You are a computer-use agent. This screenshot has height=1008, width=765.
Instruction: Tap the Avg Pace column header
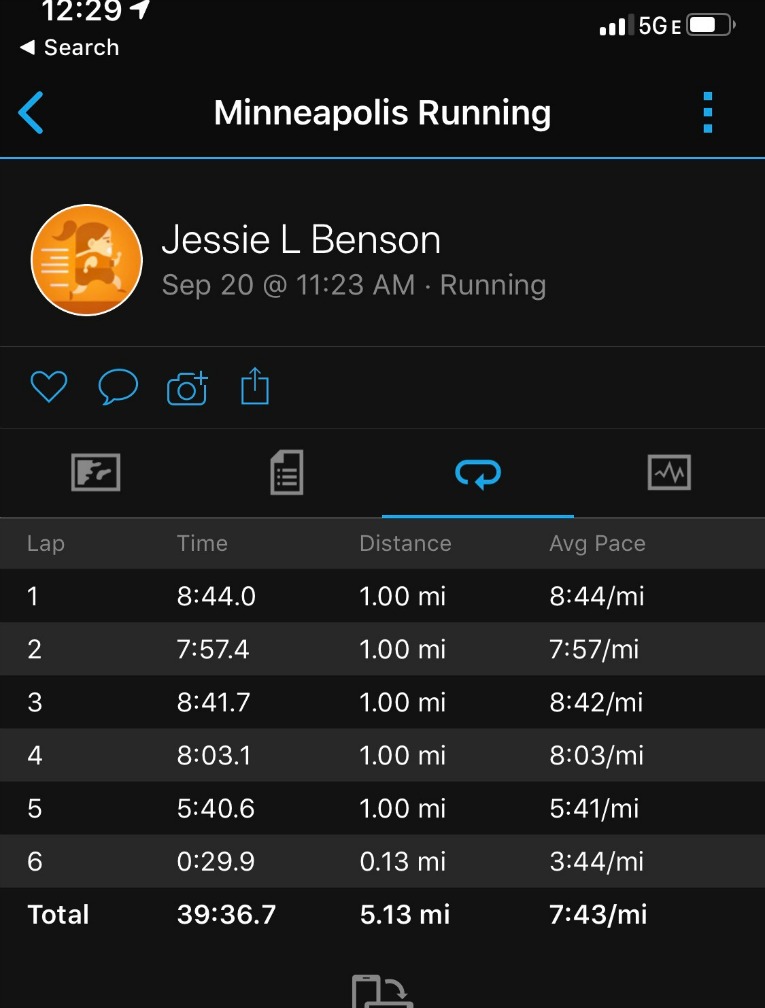click(597, 544)
